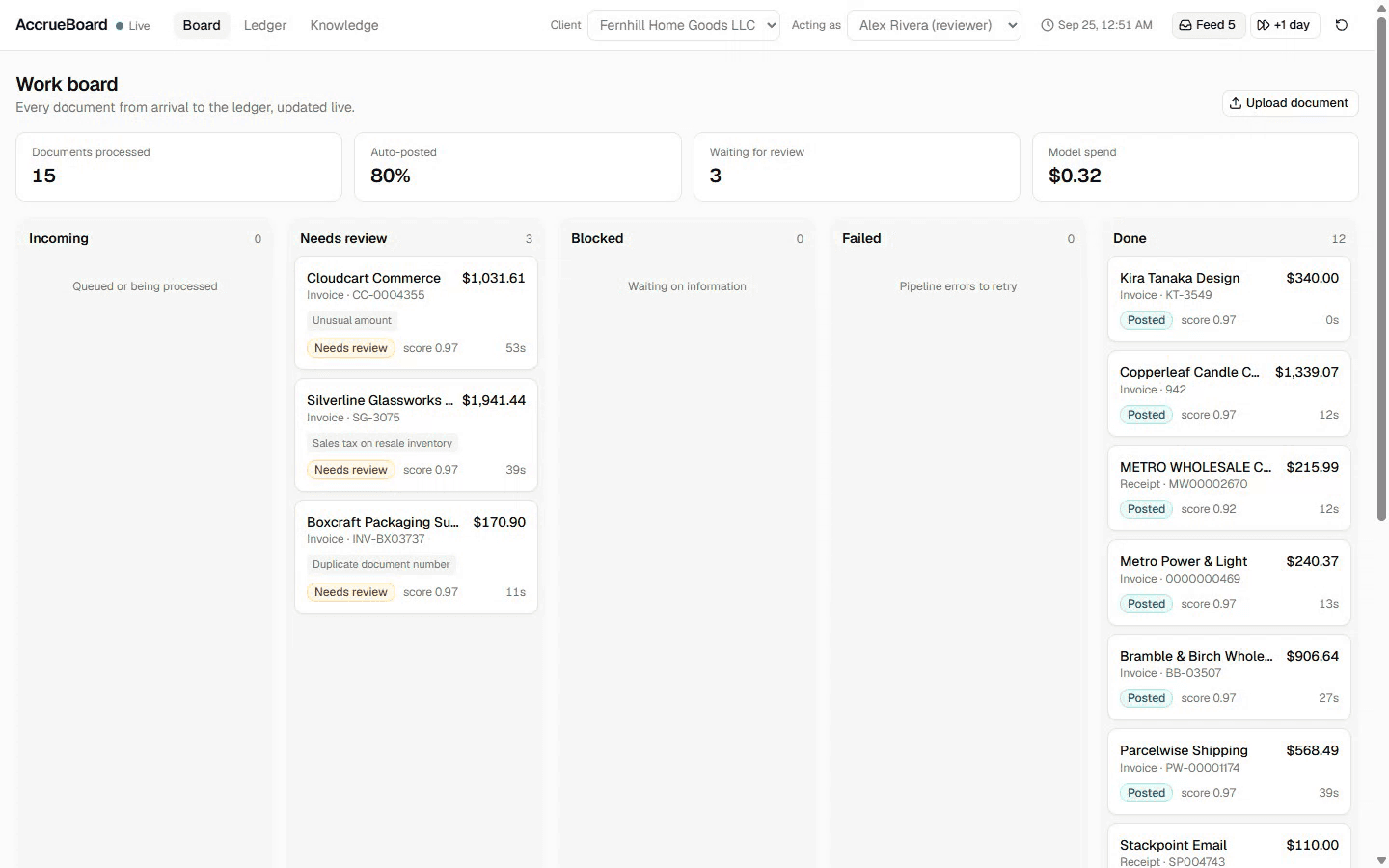This screenshot has height=868, width=1389.
Task: Click invoice number CC-0004355
Action: [x=389, y=295]
